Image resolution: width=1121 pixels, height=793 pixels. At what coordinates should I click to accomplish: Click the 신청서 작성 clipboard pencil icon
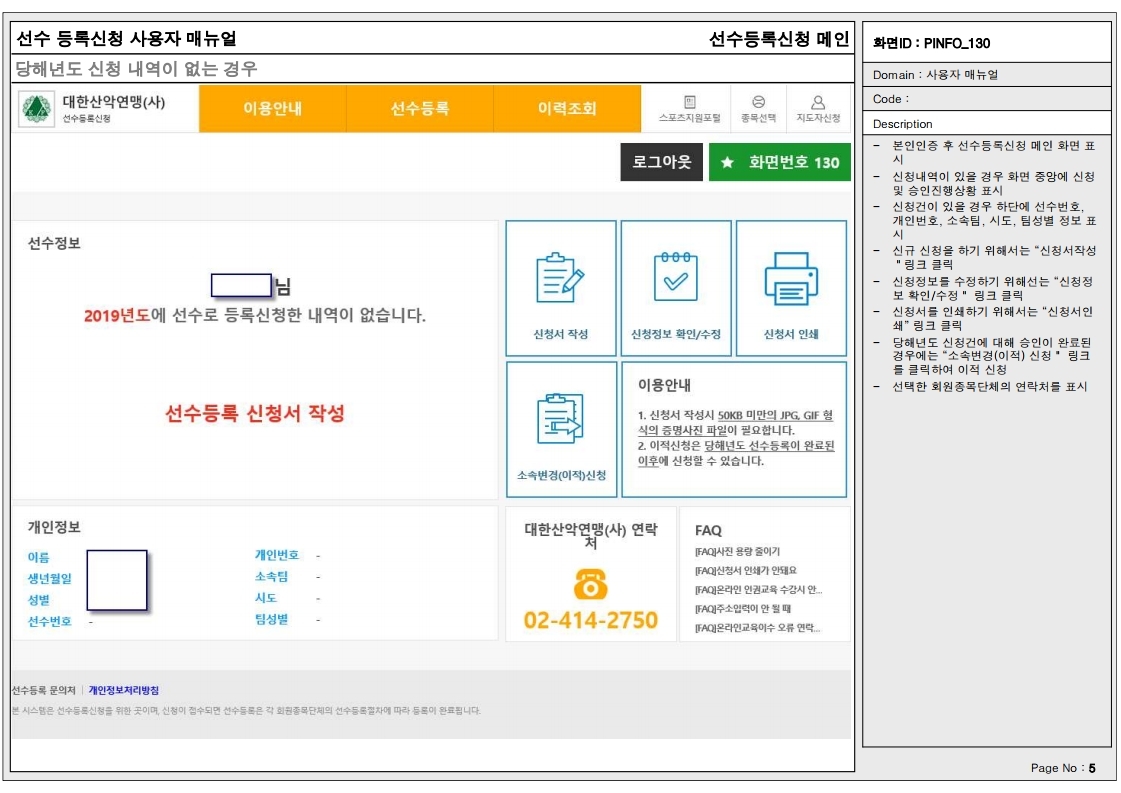560,278
